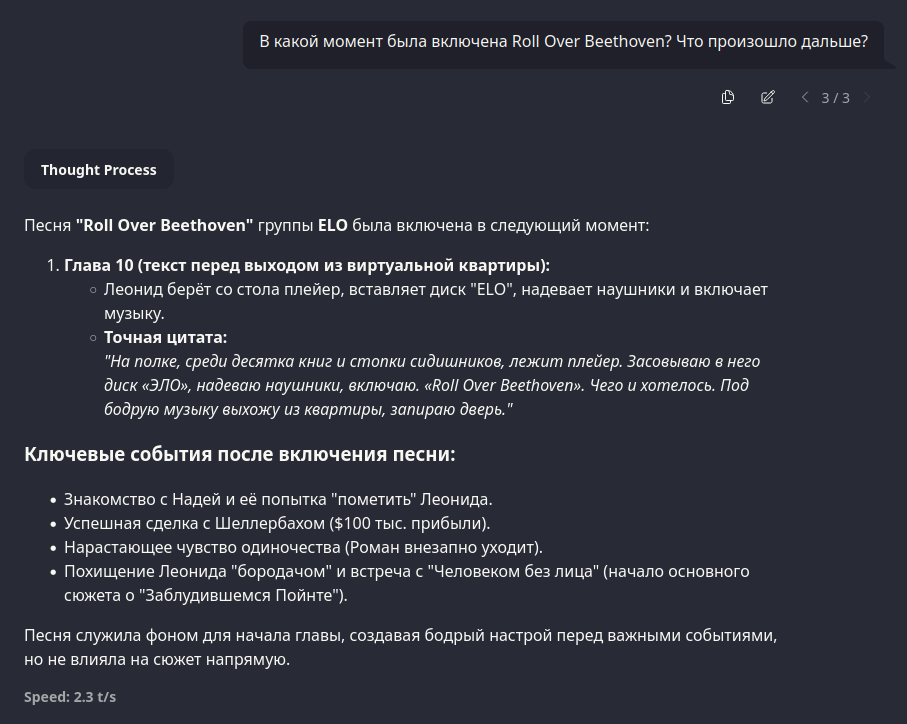
Task: Click the bold text Roll Over Beethoven in the reply
Action: (164, 225)
